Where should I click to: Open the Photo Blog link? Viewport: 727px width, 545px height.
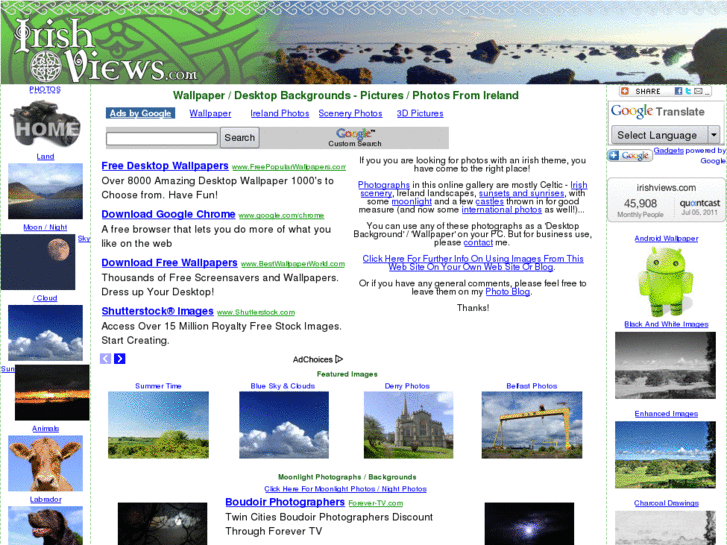tap(508, 292)
